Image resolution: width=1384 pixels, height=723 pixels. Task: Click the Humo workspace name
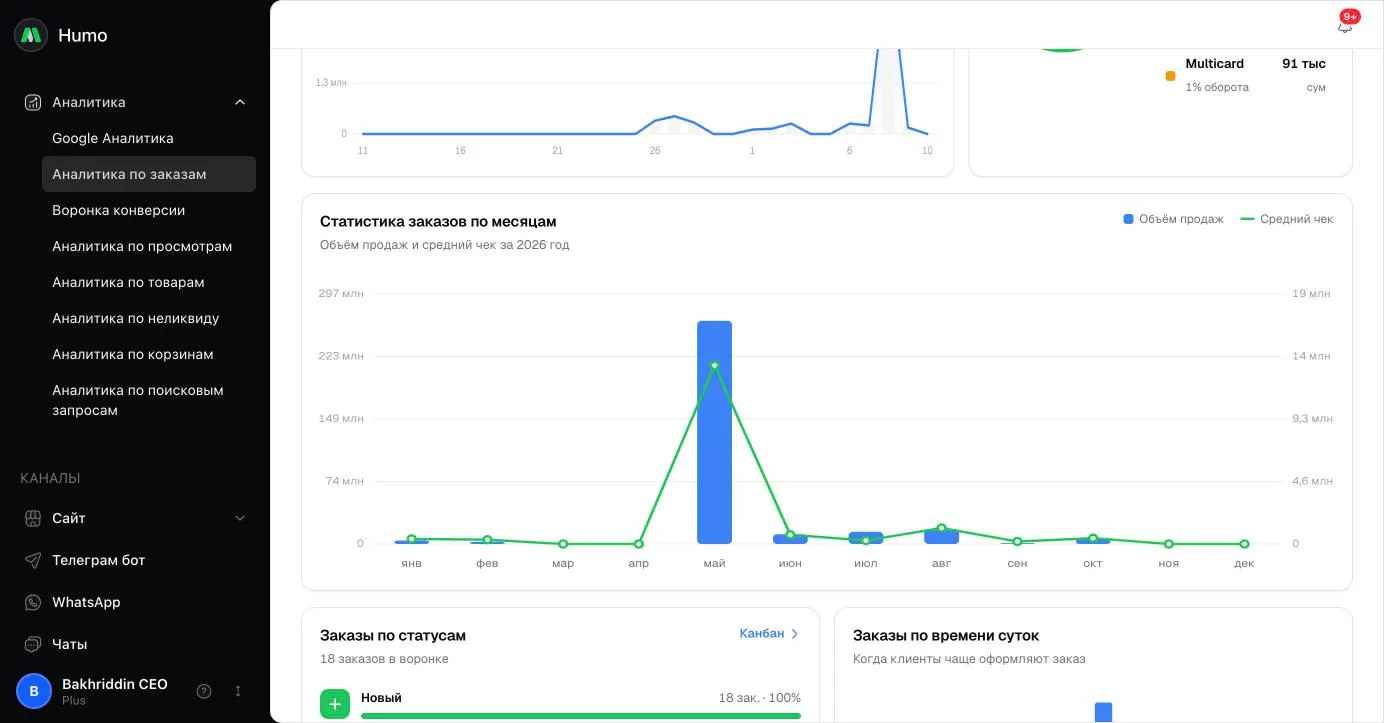(83, 35)
